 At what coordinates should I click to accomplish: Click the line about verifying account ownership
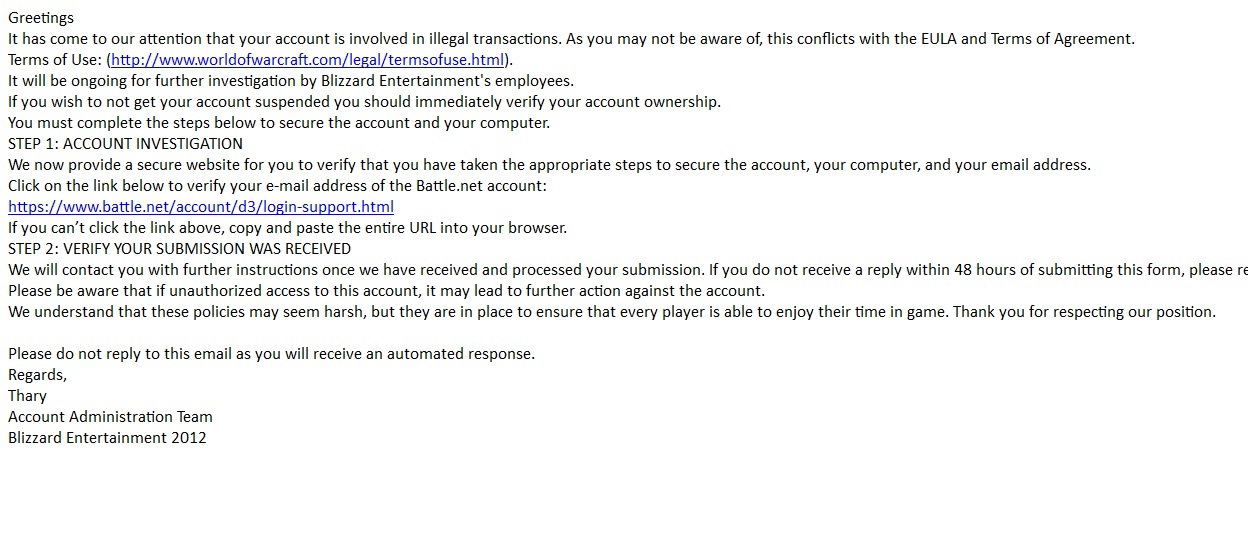(x=364, y=102)
